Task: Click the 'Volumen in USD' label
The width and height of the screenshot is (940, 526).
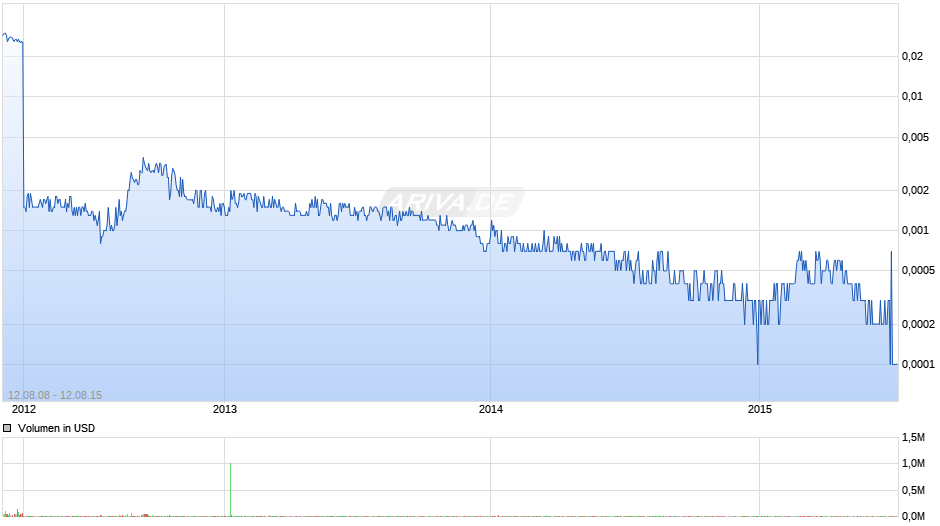Action: tap(56, 428)
